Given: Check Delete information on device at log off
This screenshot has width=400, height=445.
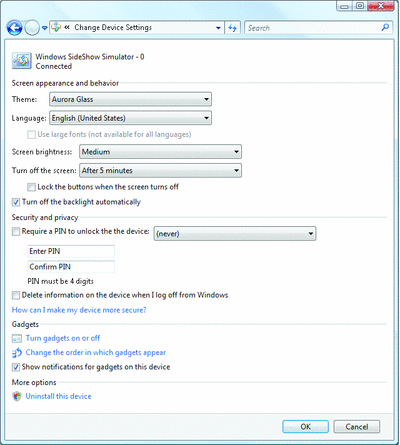Looking at the screenshot, I should click(16, 295).
